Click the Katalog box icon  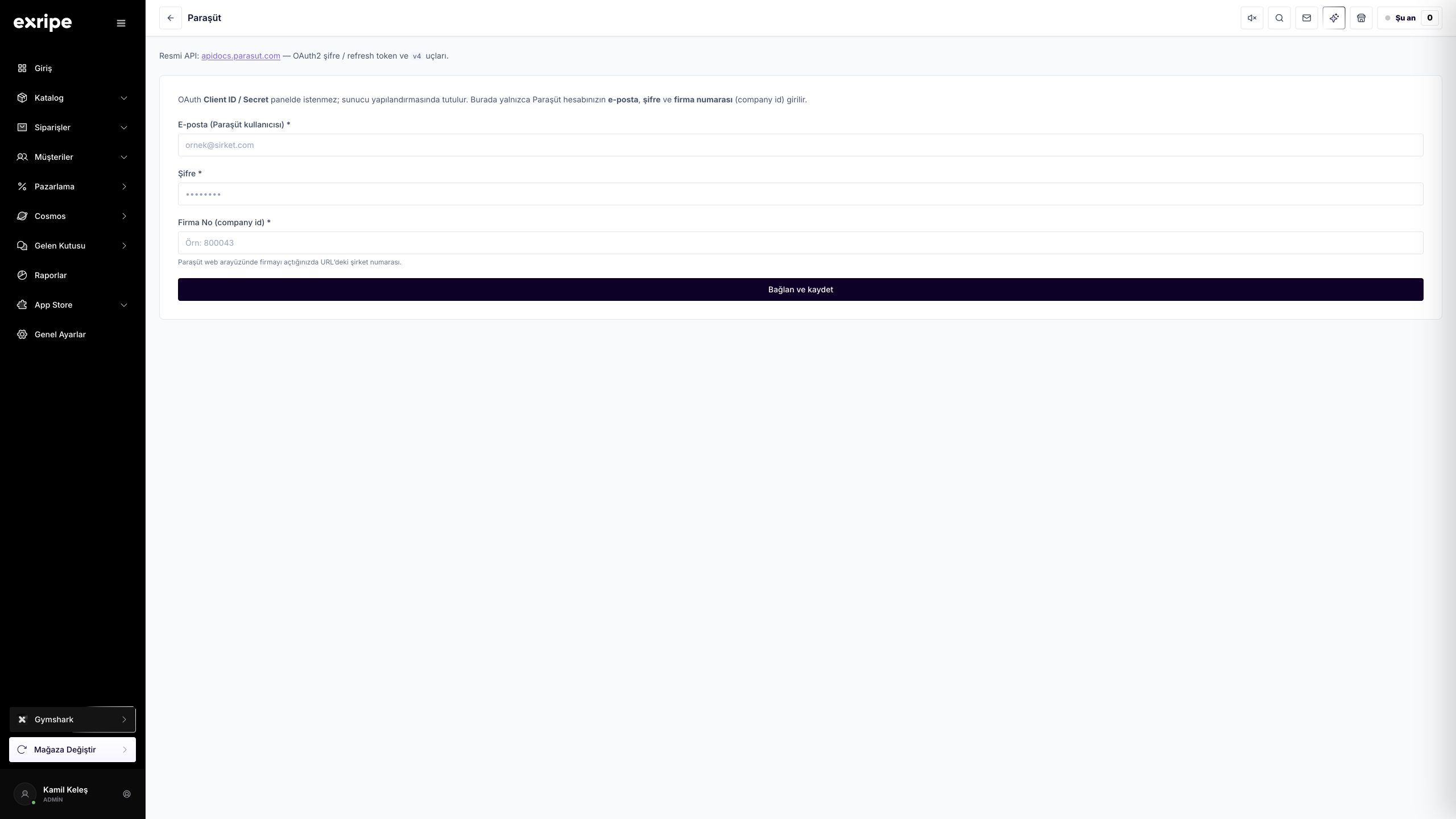pos(22,98)
